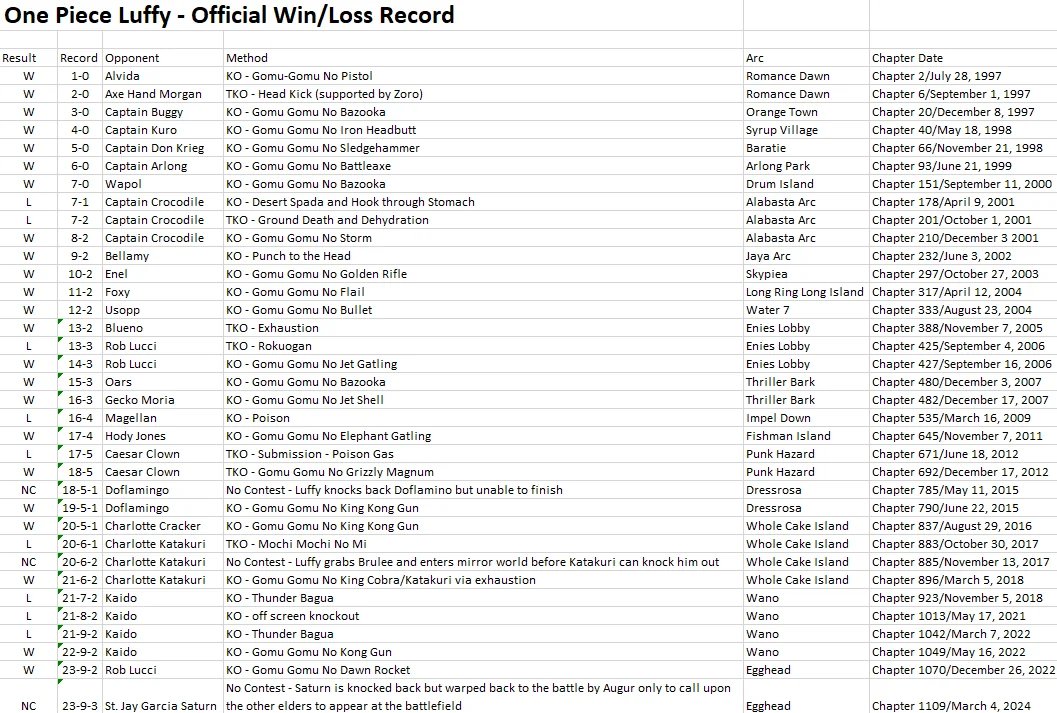1057x713 pixels.
Task: Select cell 'KO - Gomu Gomu No King Cobra/Katakuri via exhaustion'
Action: tap(483, 580)
